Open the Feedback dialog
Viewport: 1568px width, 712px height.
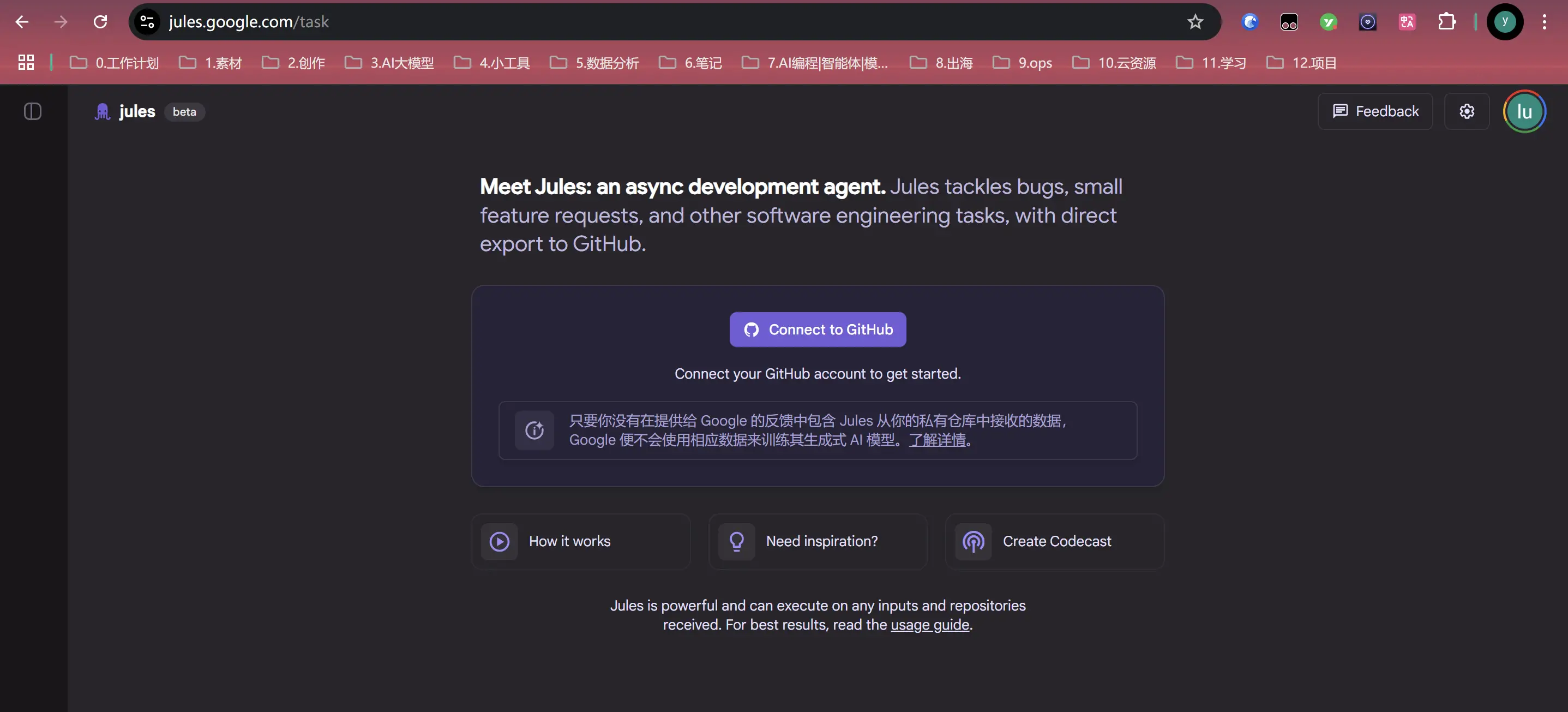point(1375,111)
